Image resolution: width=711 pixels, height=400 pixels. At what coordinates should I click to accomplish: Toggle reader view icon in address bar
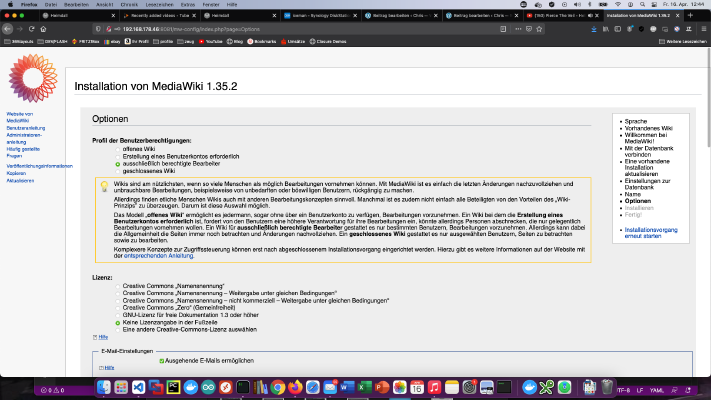503,29
